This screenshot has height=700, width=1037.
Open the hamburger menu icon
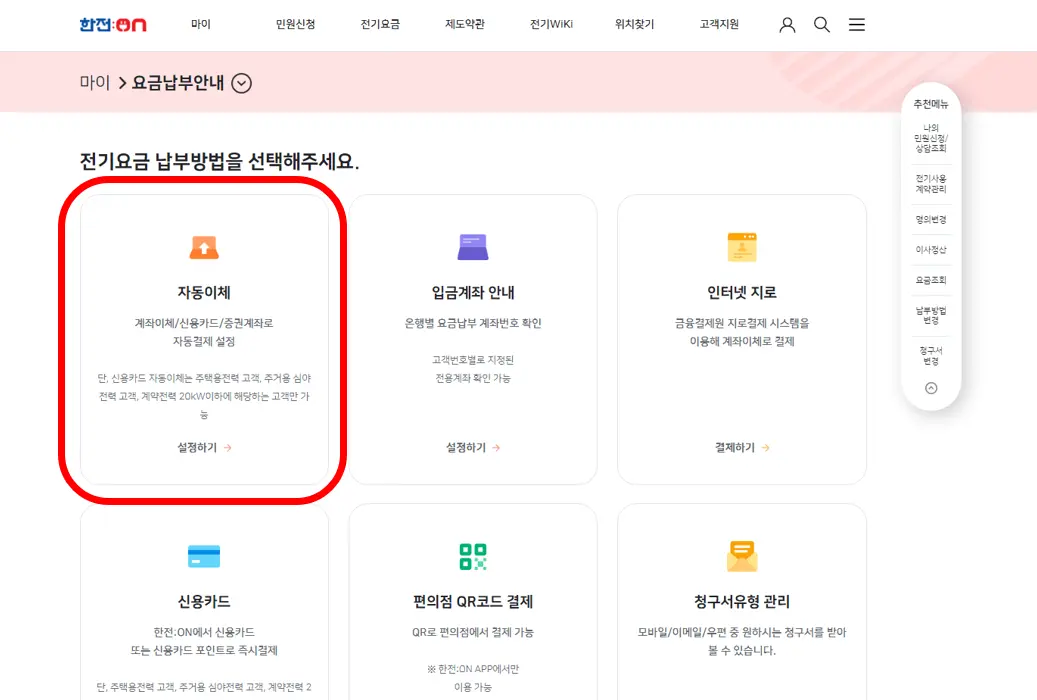[x=857, y=25]
